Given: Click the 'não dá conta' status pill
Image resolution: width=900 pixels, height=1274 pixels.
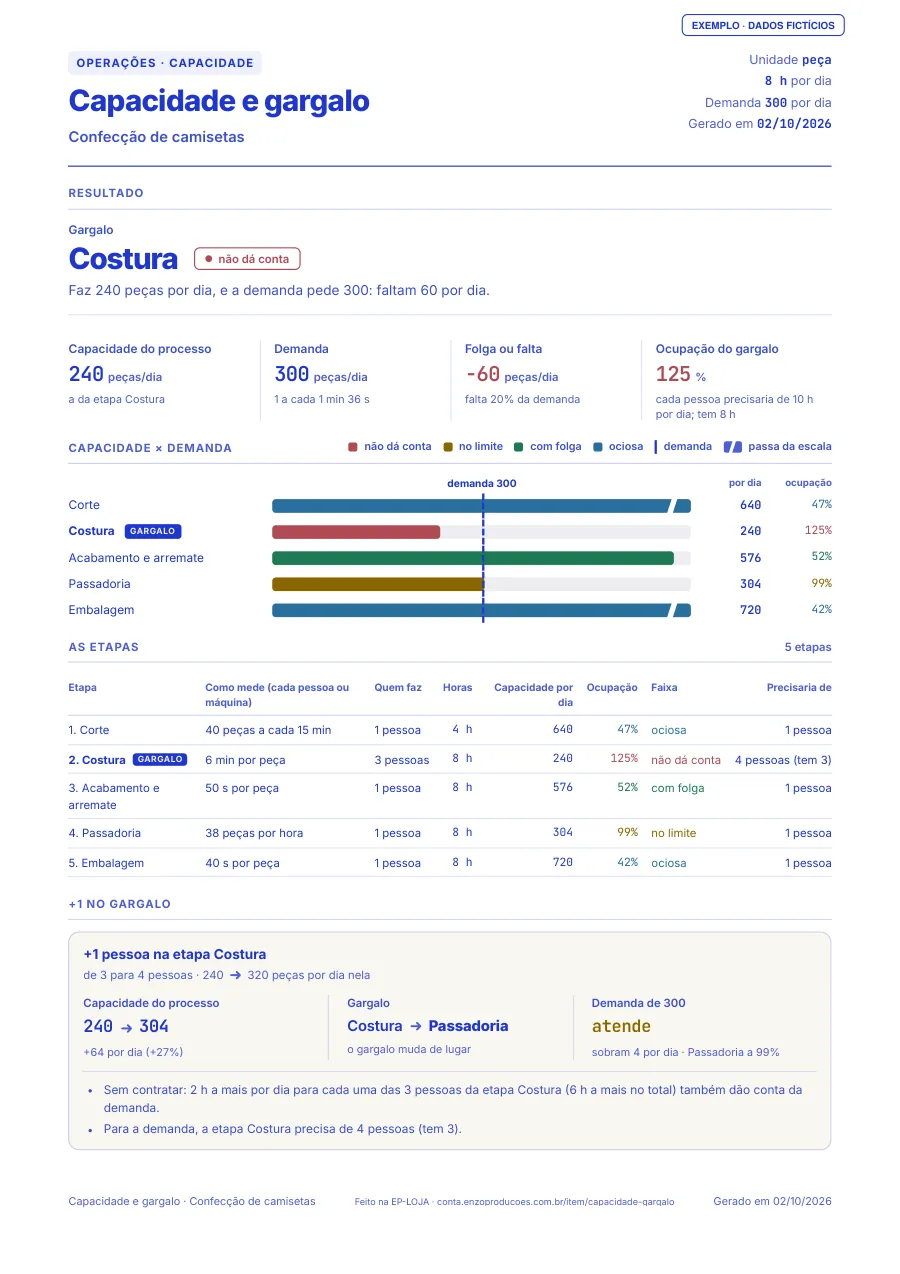Looking at the screenshot, I should (x=247, y=259).
